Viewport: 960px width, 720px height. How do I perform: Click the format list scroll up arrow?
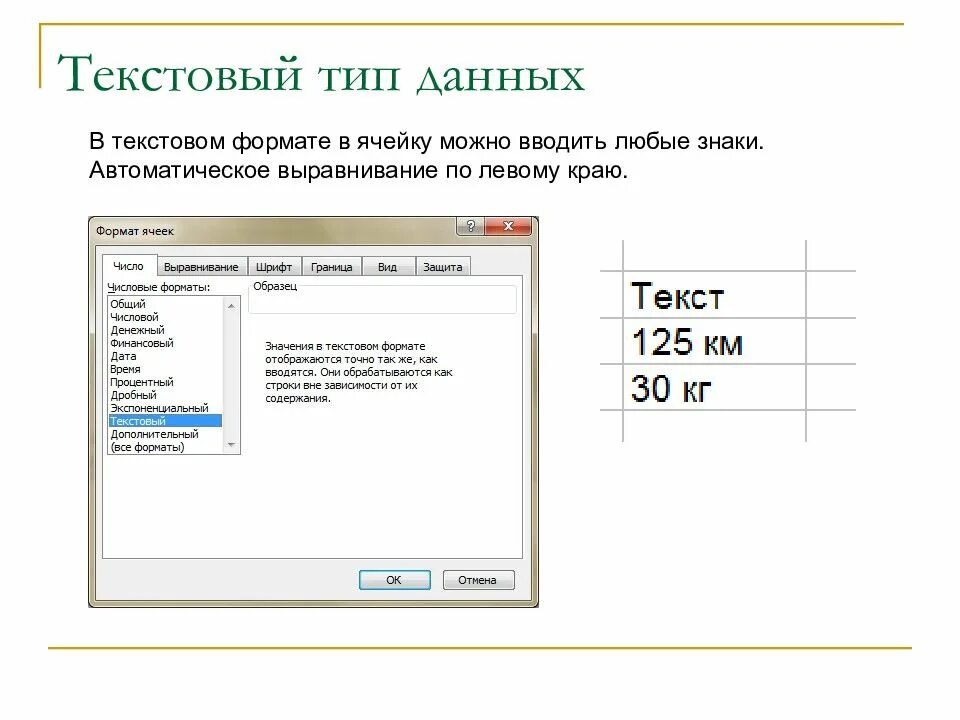coord(231,305)
